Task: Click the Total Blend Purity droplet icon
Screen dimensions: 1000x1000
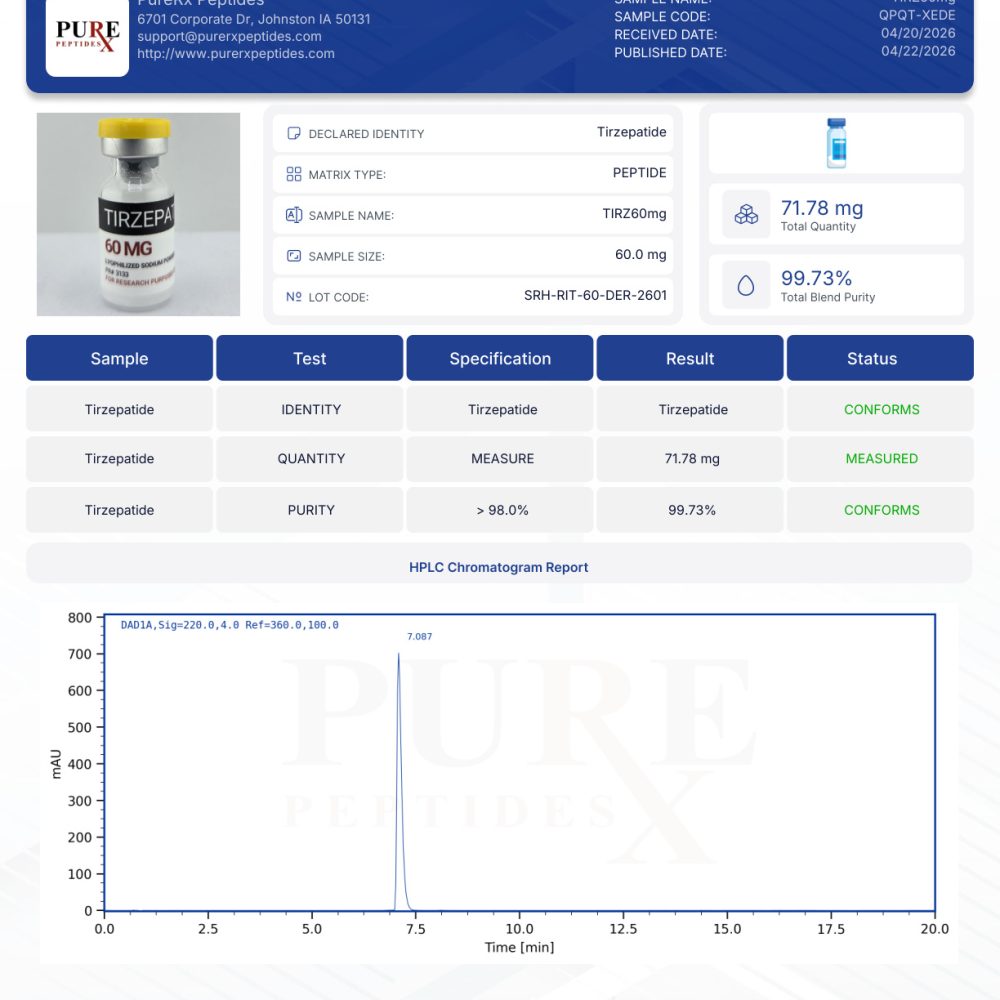Action: click(746, 285)
